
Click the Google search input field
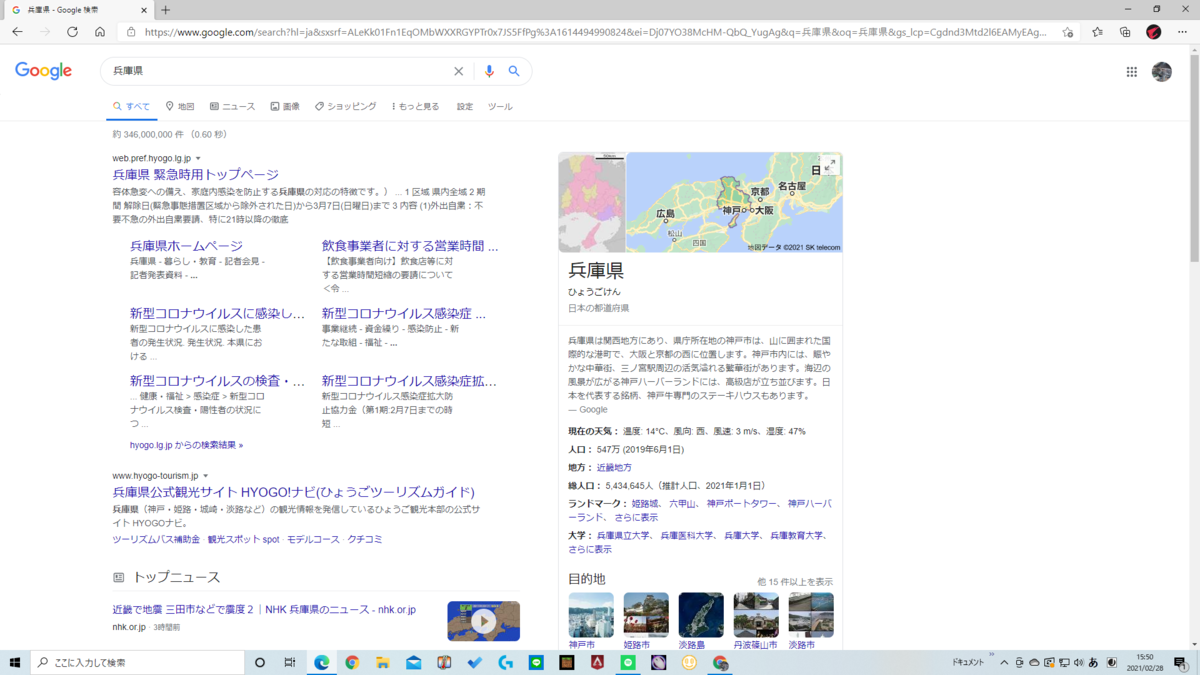coord(278,71)
